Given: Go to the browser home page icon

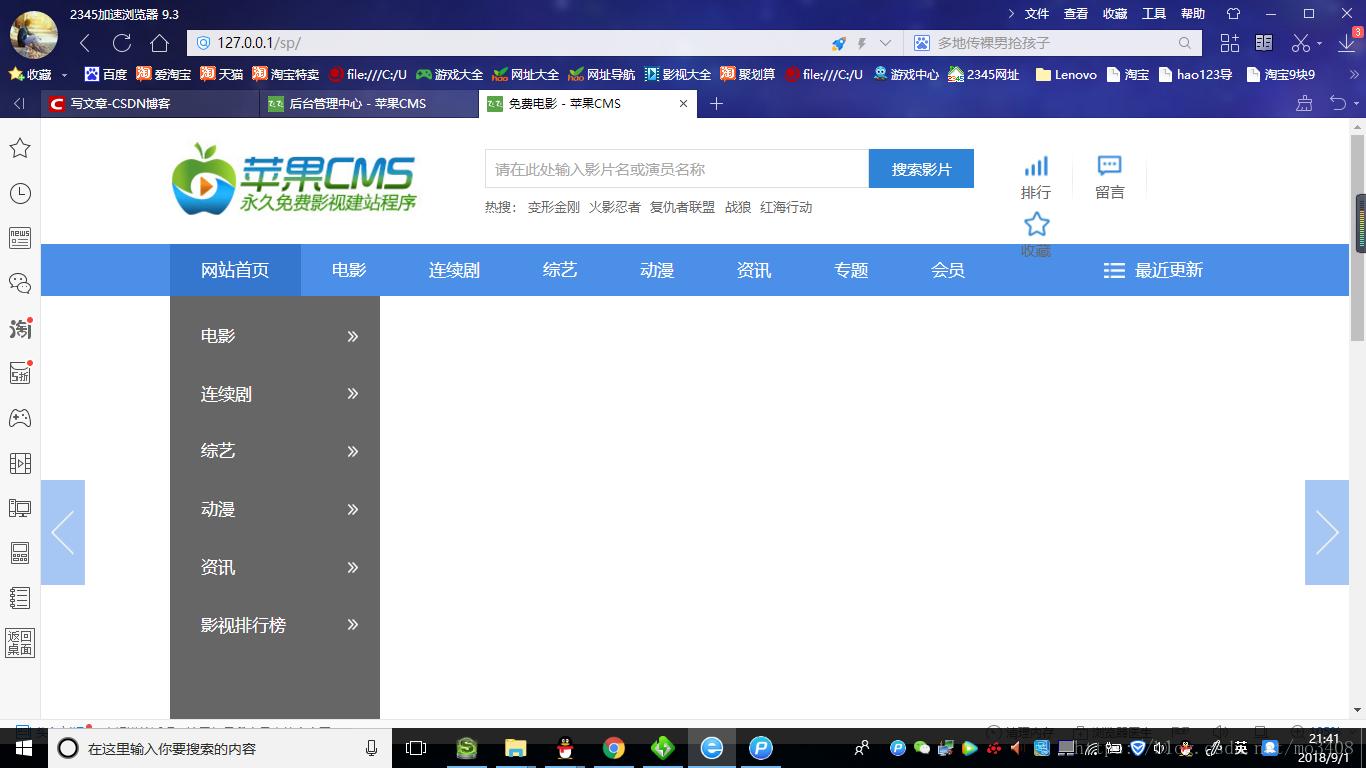Looking at the screenshot, I should 159,43.
